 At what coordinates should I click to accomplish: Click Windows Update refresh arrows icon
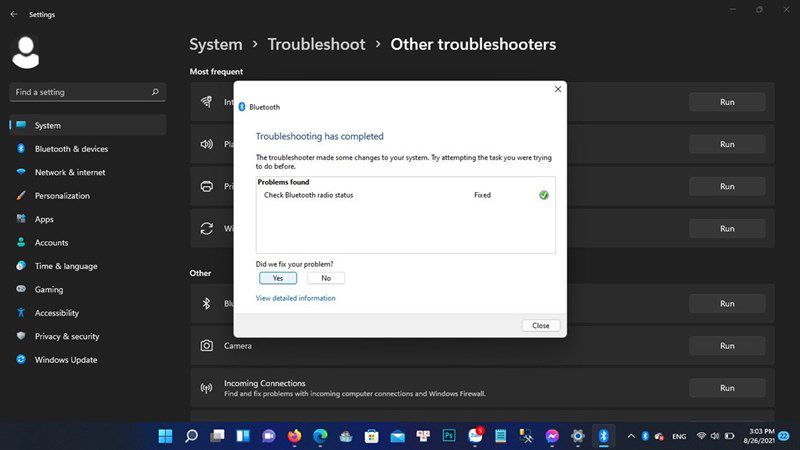206,229
